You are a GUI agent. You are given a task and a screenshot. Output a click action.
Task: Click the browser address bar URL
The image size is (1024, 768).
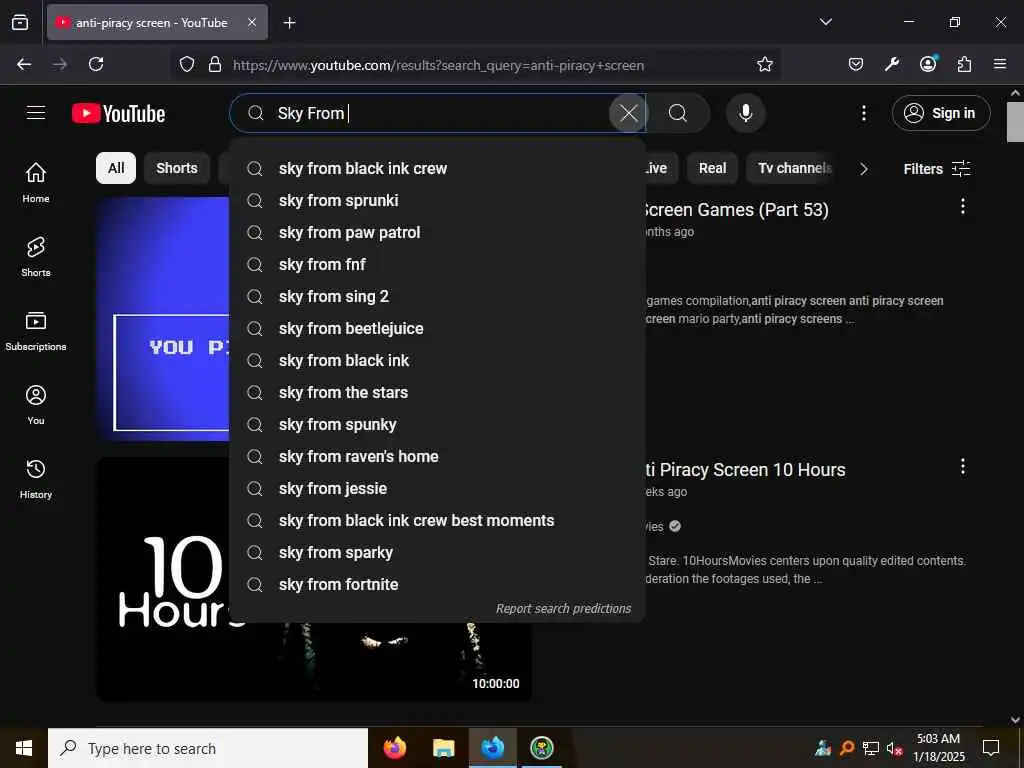click(x=438, y=65)
